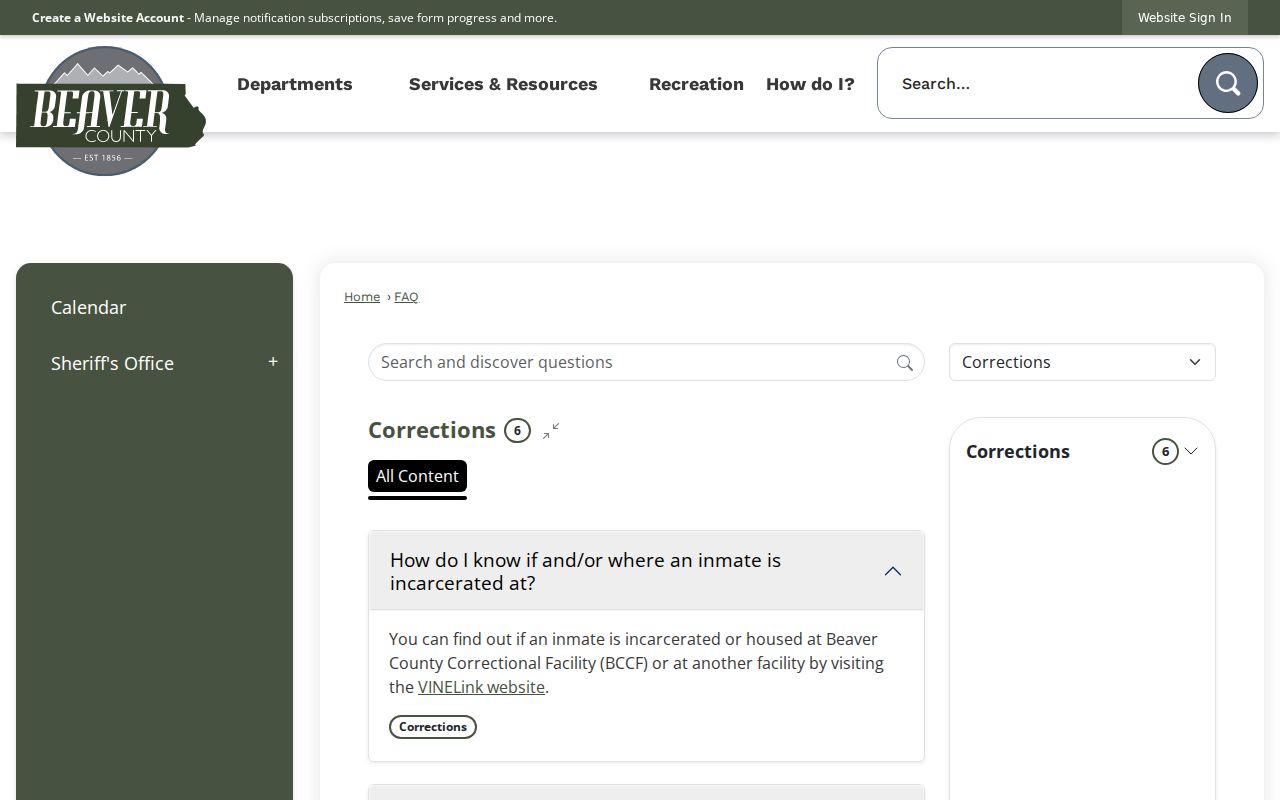Image resolution: width=1280 pixels, height=800 pixels.
Task: Go to Home breadcrumb link
Action: (x=362, y=297)
